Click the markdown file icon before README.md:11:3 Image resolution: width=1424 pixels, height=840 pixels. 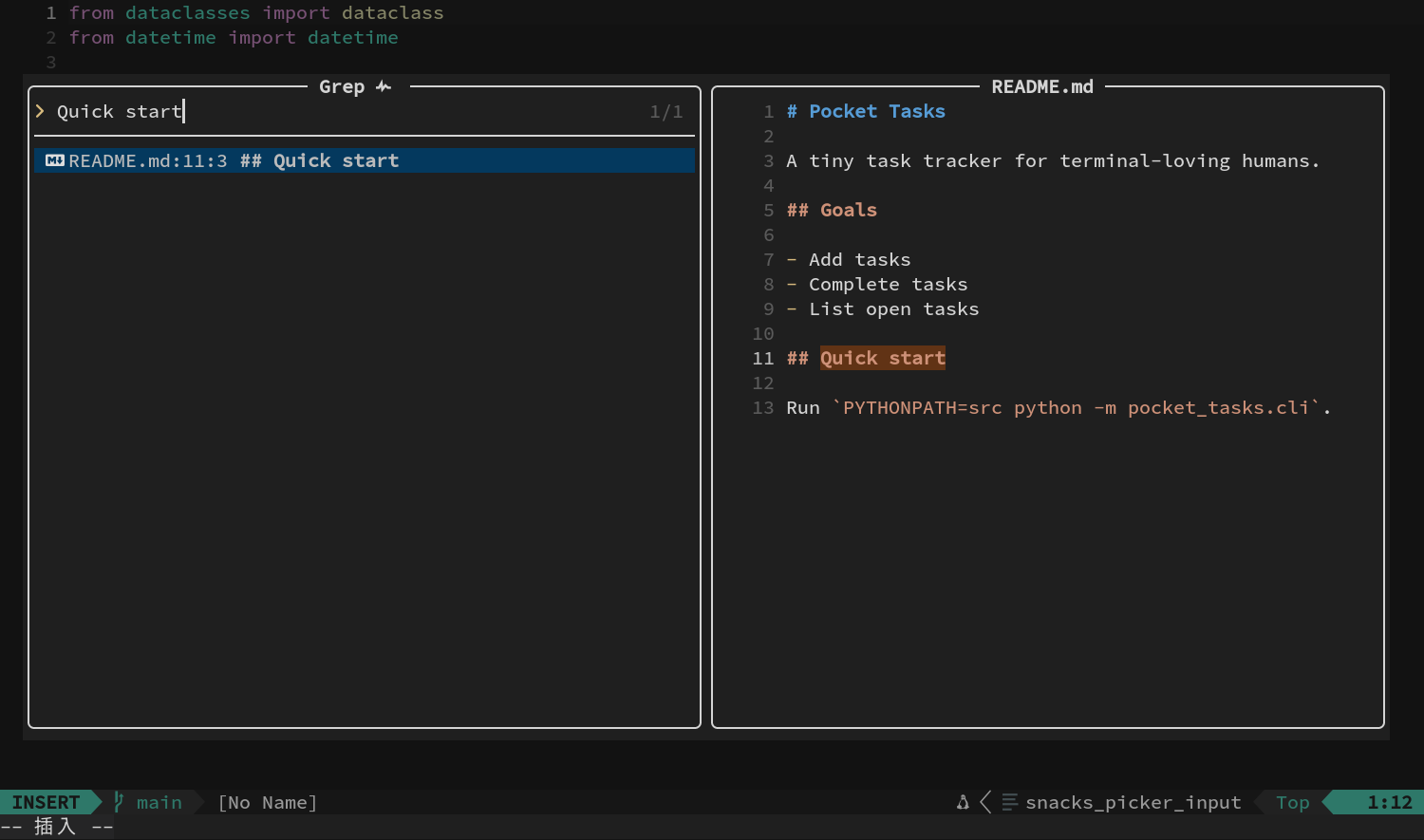pos(55,160)
